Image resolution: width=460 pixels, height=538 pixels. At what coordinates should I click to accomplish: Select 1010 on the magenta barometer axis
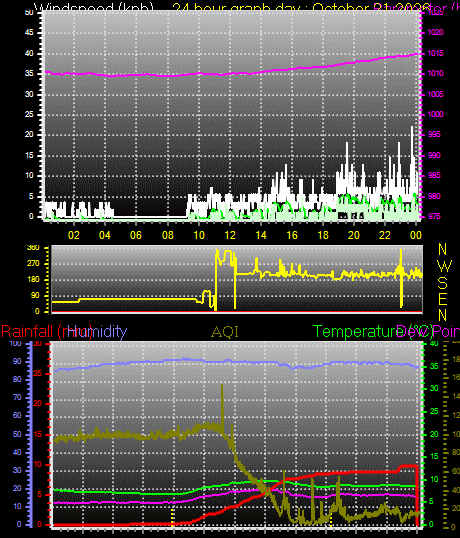click(x=435, y=73)
